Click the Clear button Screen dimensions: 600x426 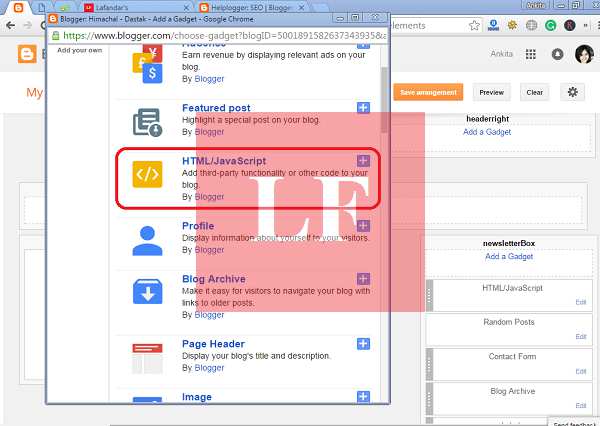(x=534, y=92)
